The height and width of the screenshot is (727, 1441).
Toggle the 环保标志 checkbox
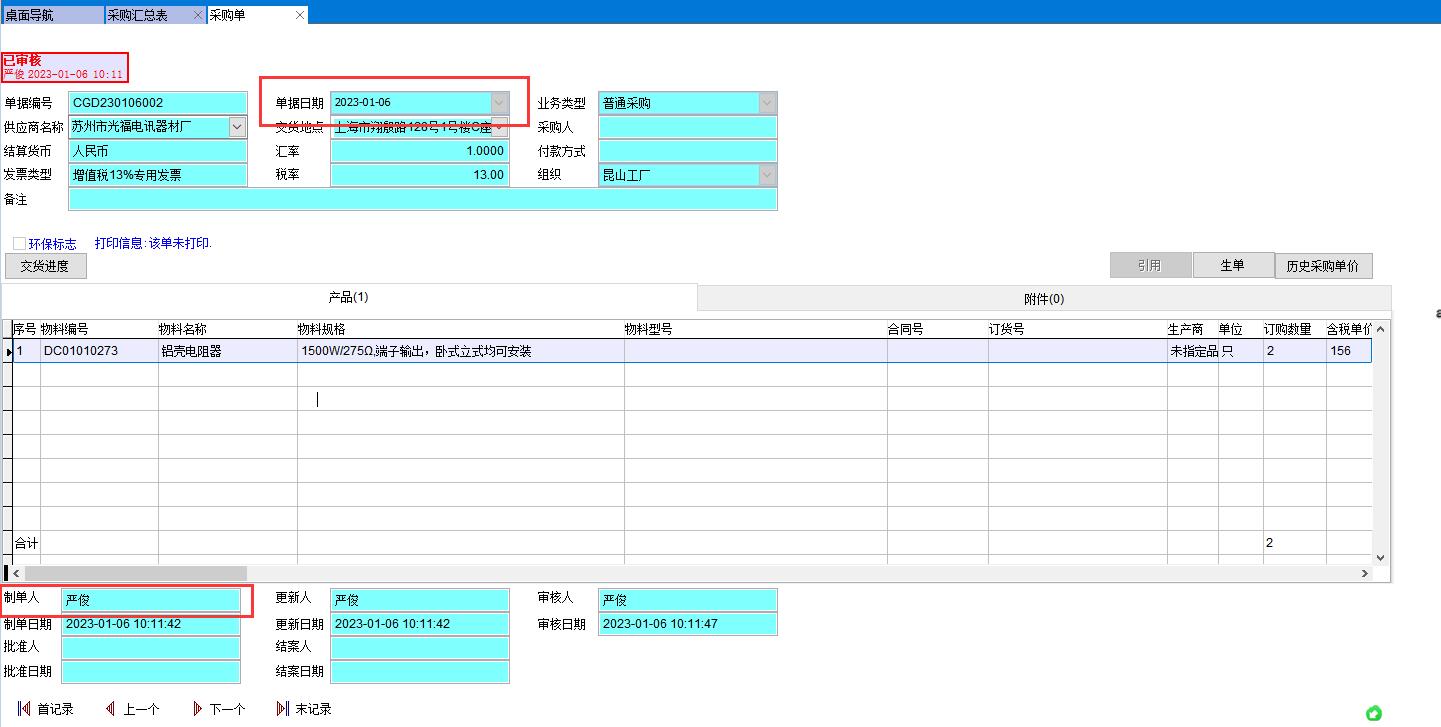click(x=20, y=244)
